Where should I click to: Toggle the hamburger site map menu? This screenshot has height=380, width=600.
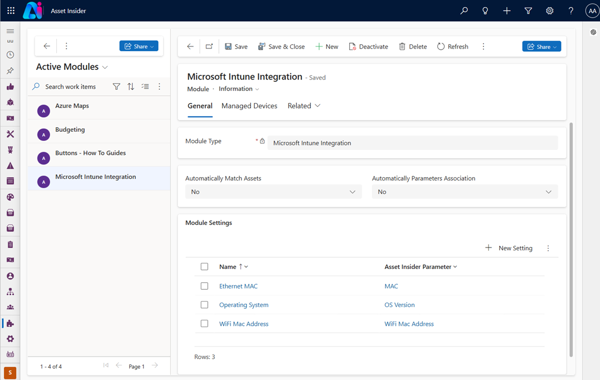click(x=10, y=31)
